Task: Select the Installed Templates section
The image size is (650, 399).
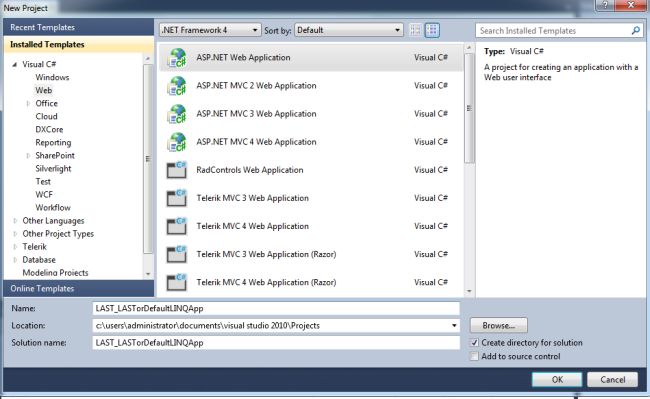Action: click(78, 44)
